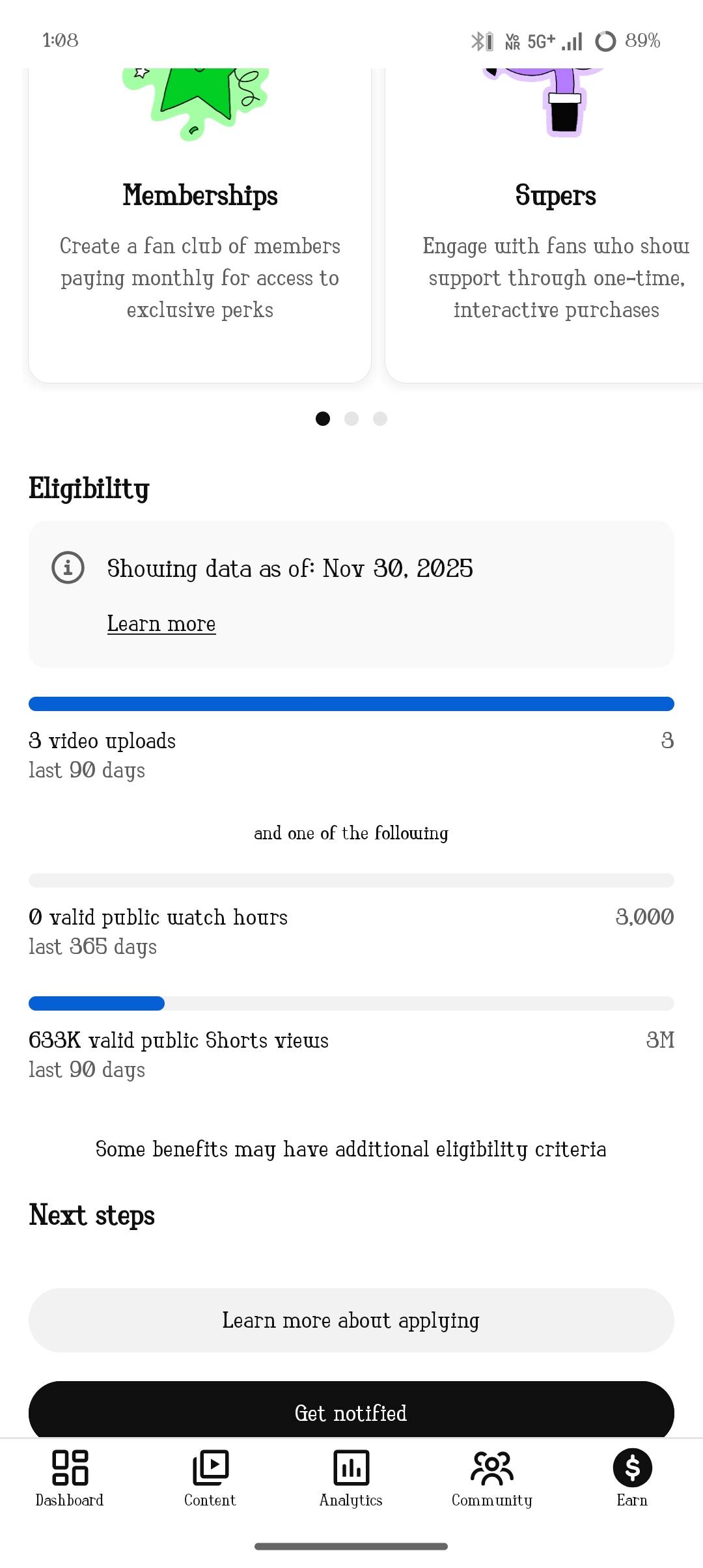The width and height of the screenshot is (703, 1568).
Task: Tap the battery indicator in status bar
Action: coord(605,41)
